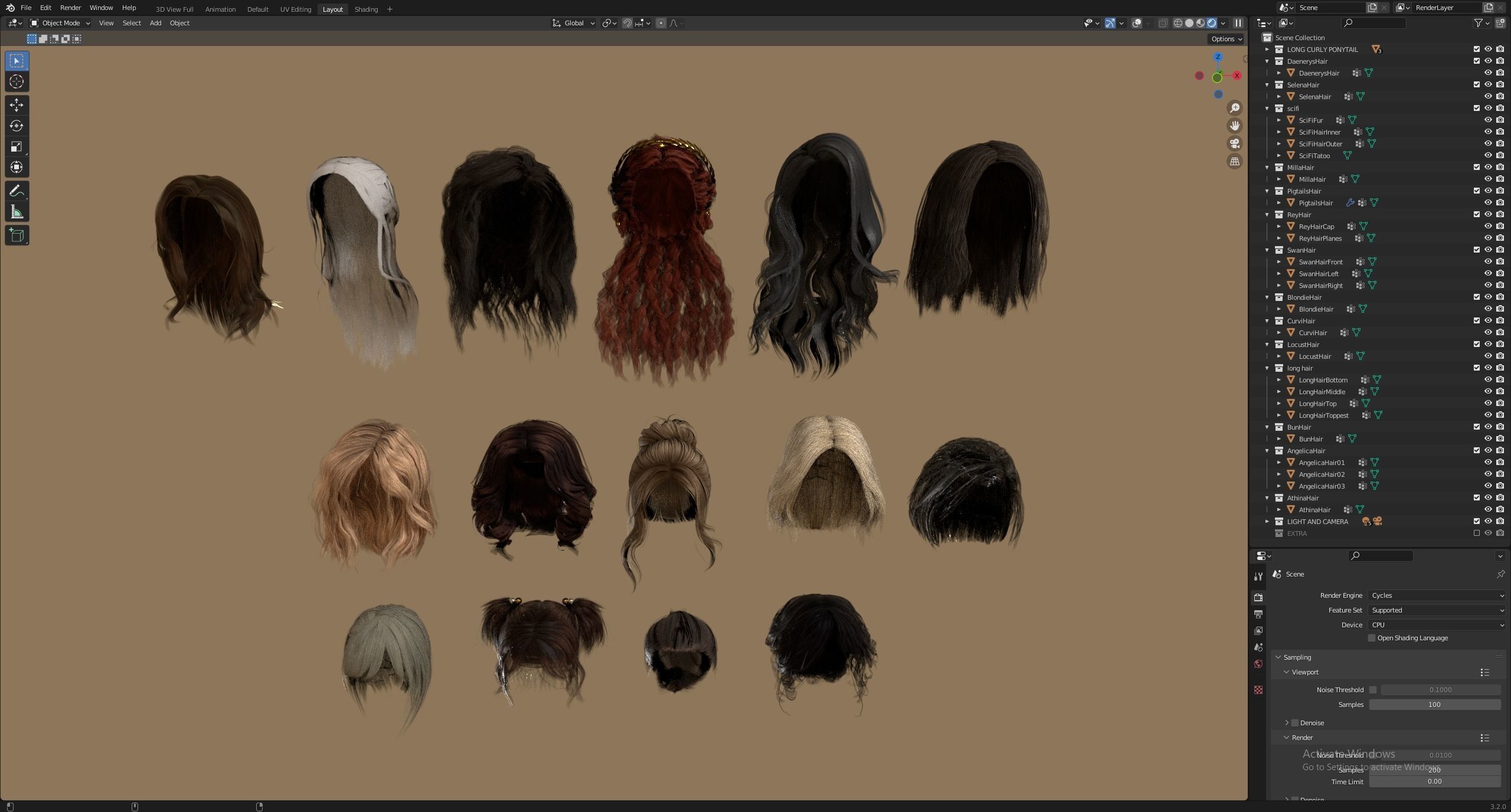Viewport: 1511px width, 812px height.
Task: Switch viewport to material preview shading
Action: point(1200,23)
